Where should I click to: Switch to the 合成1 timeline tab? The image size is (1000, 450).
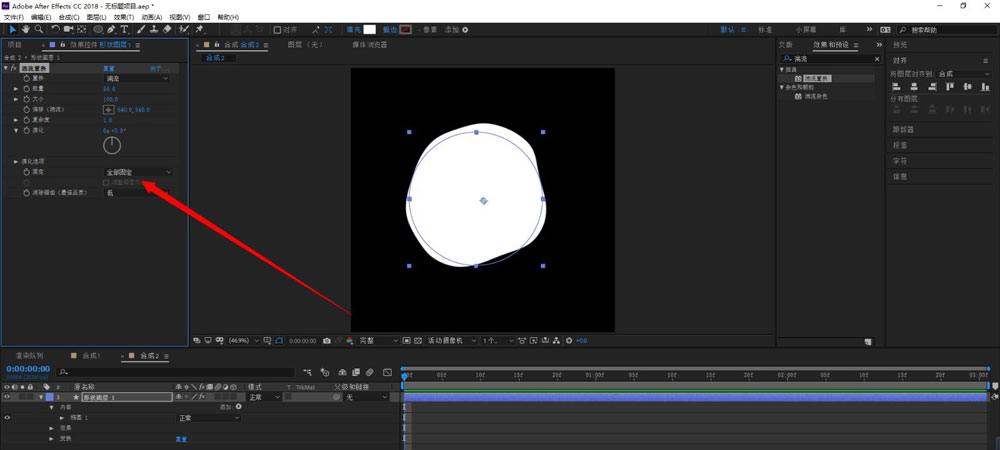point(93,355)
